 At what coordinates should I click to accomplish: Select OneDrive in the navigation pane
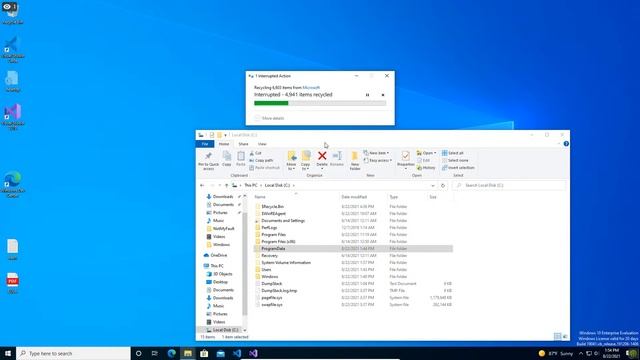tap(218, 255)
